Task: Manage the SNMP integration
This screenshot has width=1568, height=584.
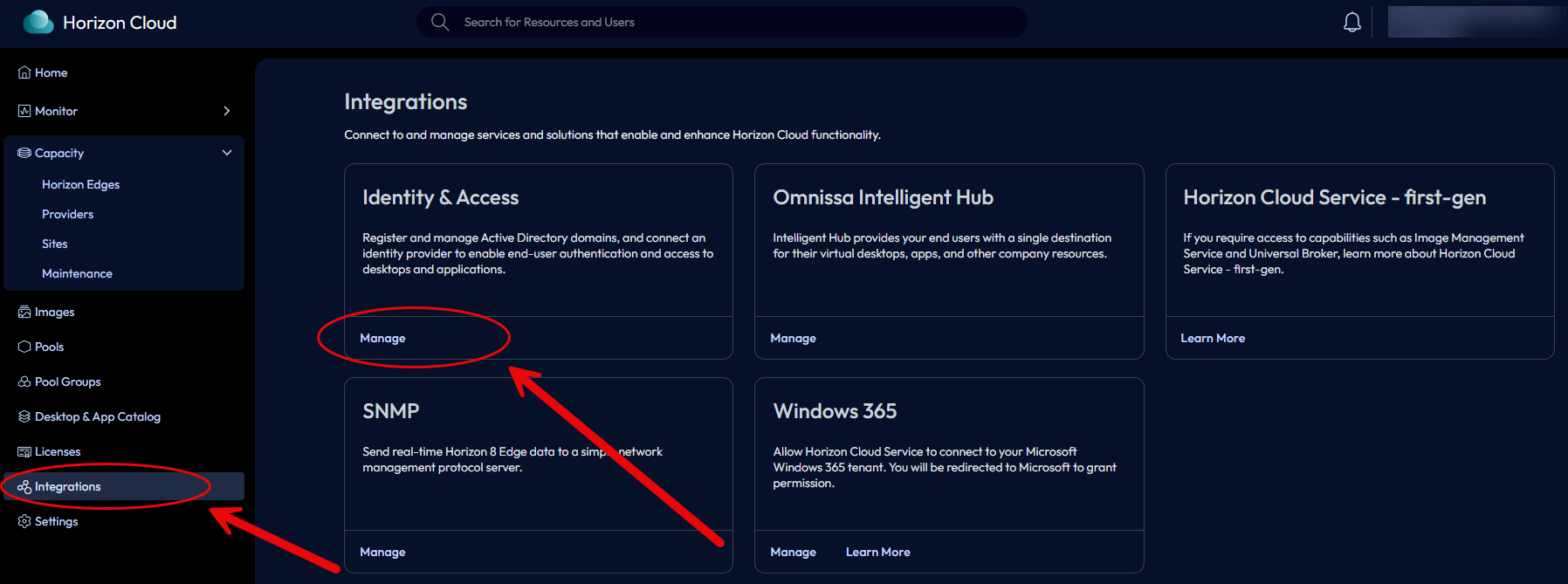Action: (x=382, y=552)
